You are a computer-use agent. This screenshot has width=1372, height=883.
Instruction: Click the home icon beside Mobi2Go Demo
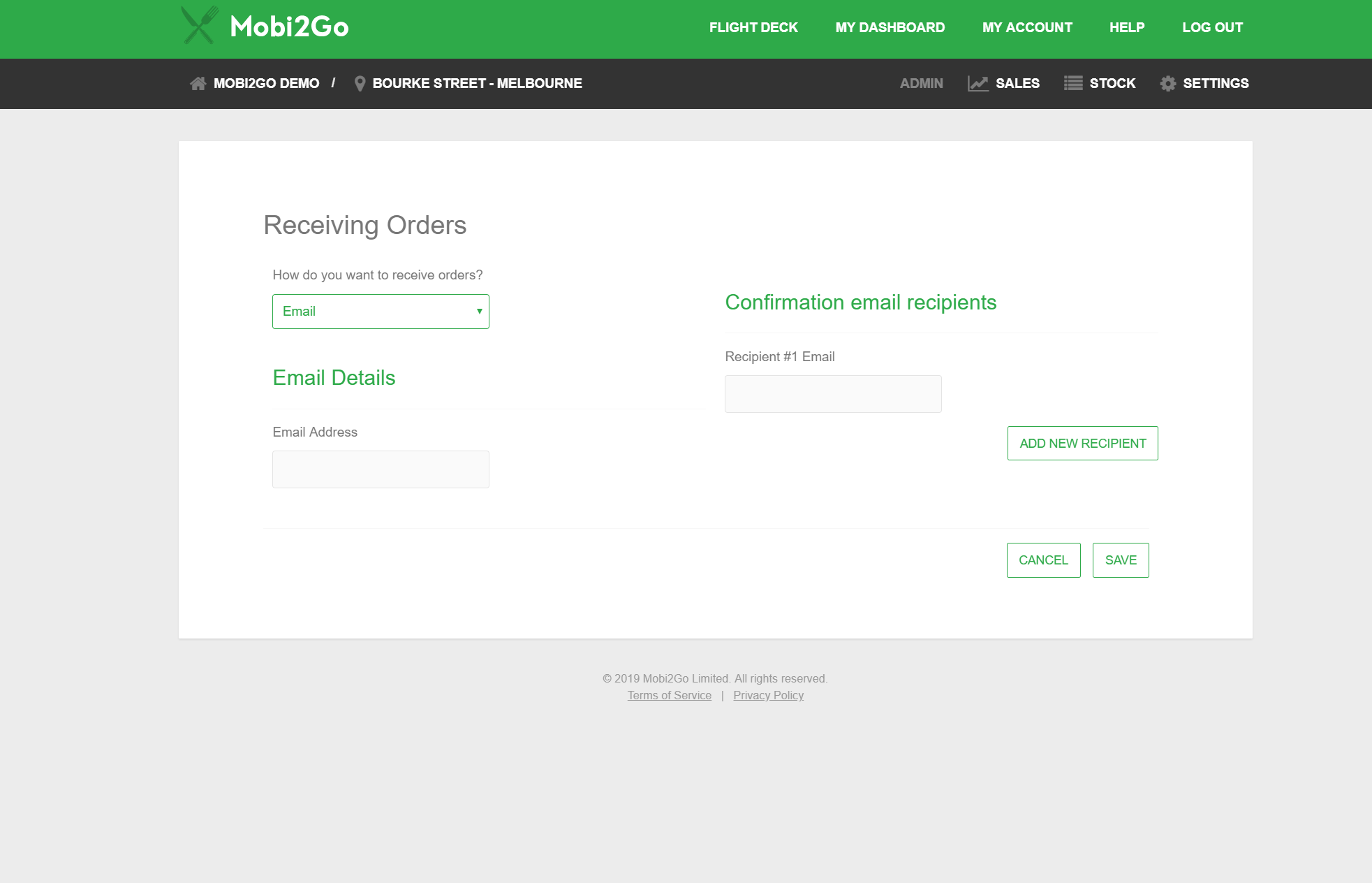pos(198,84)
